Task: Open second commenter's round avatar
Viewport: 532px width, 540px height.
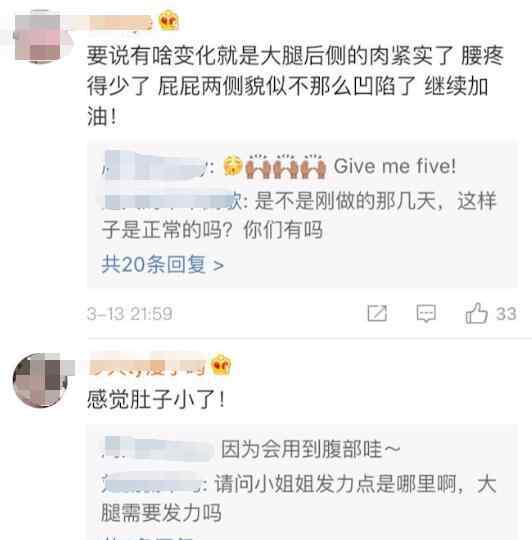Action: pos(39,380)
